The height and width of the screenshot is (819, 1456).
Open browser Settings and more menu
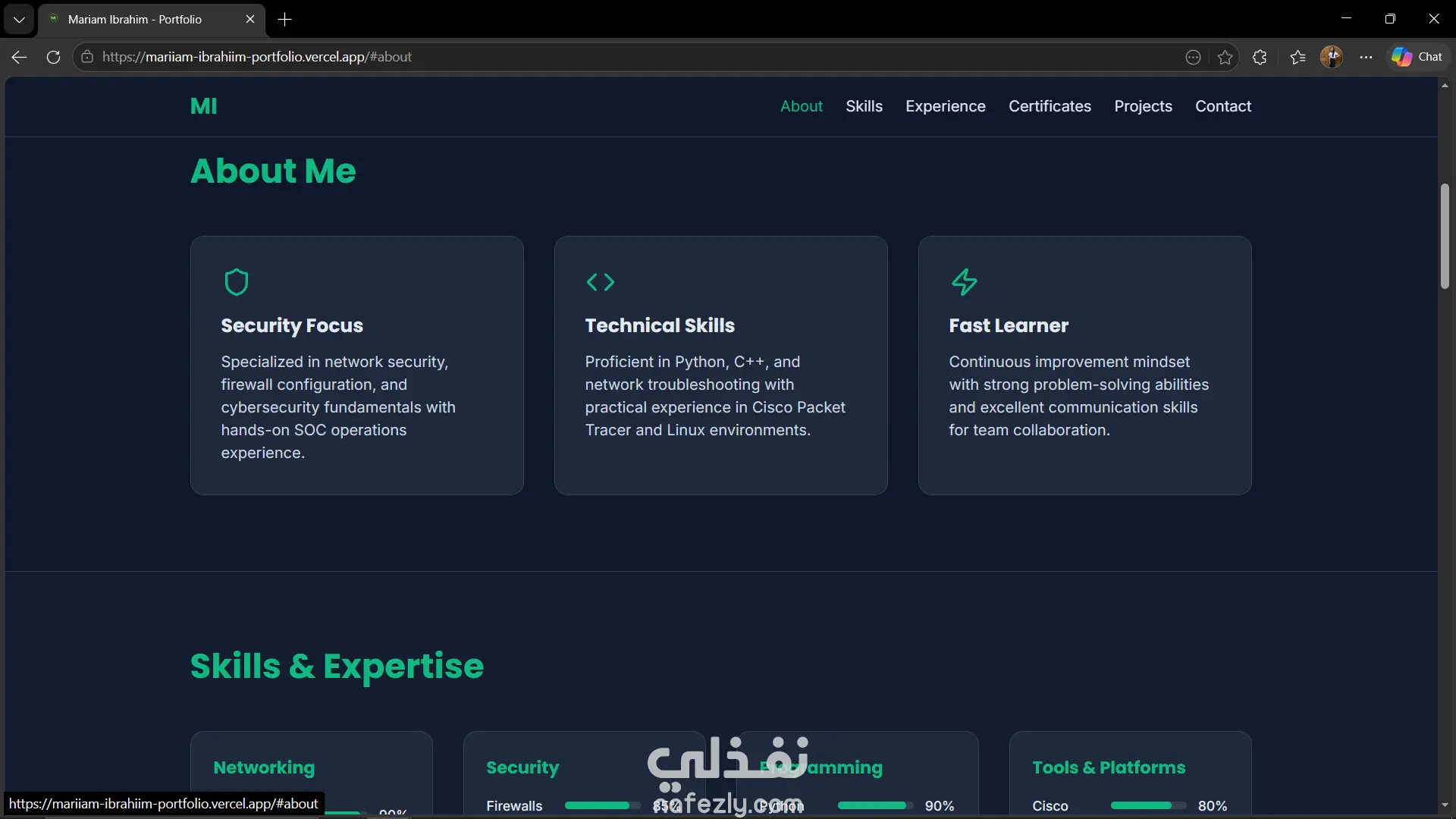[1366, 57]
